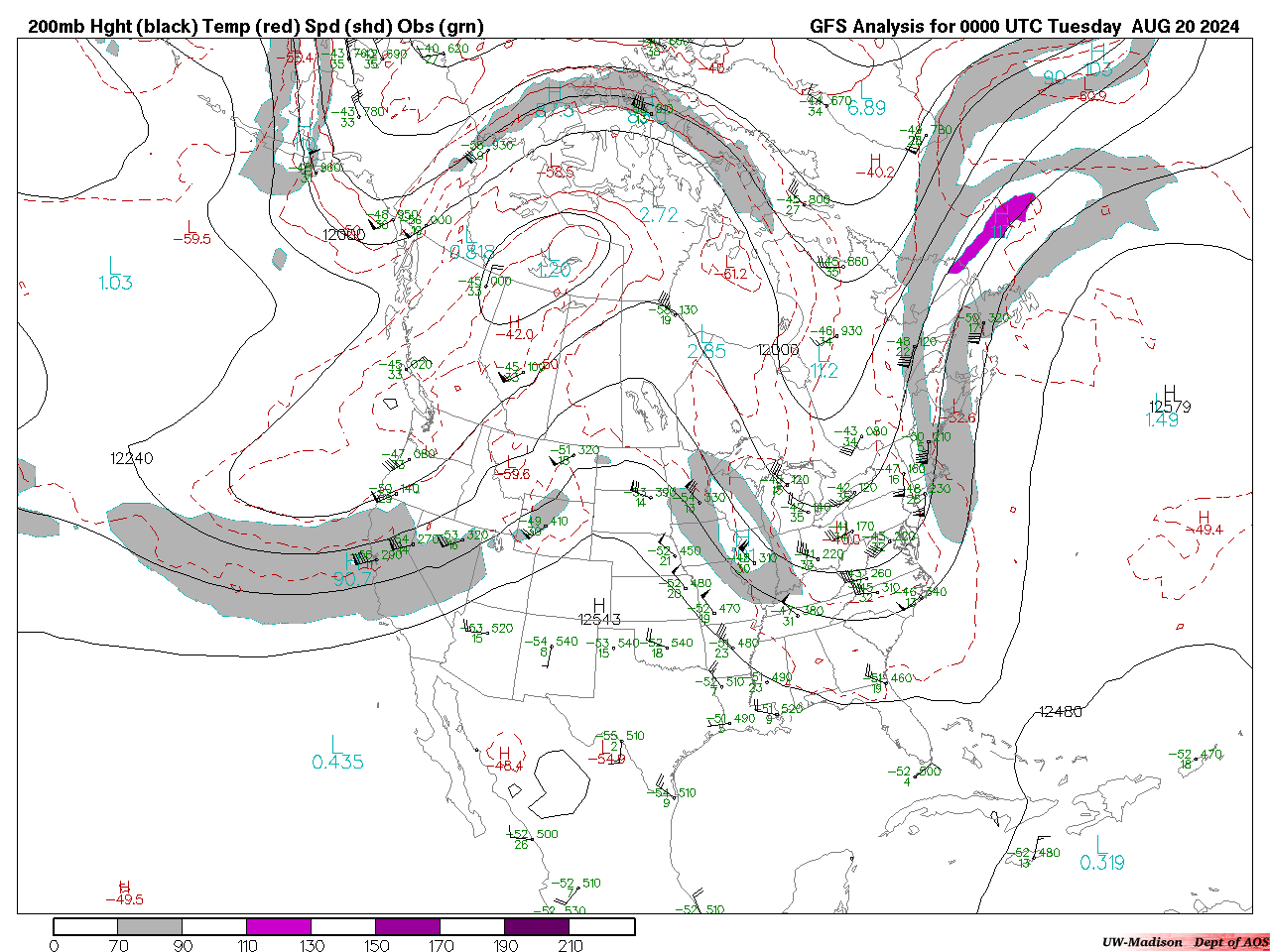Viewport: 1270px width, 952px height.
Task: Click the purple 150–170 speed legend swatch
Action: pyautogui.click(x=408, y=927)
